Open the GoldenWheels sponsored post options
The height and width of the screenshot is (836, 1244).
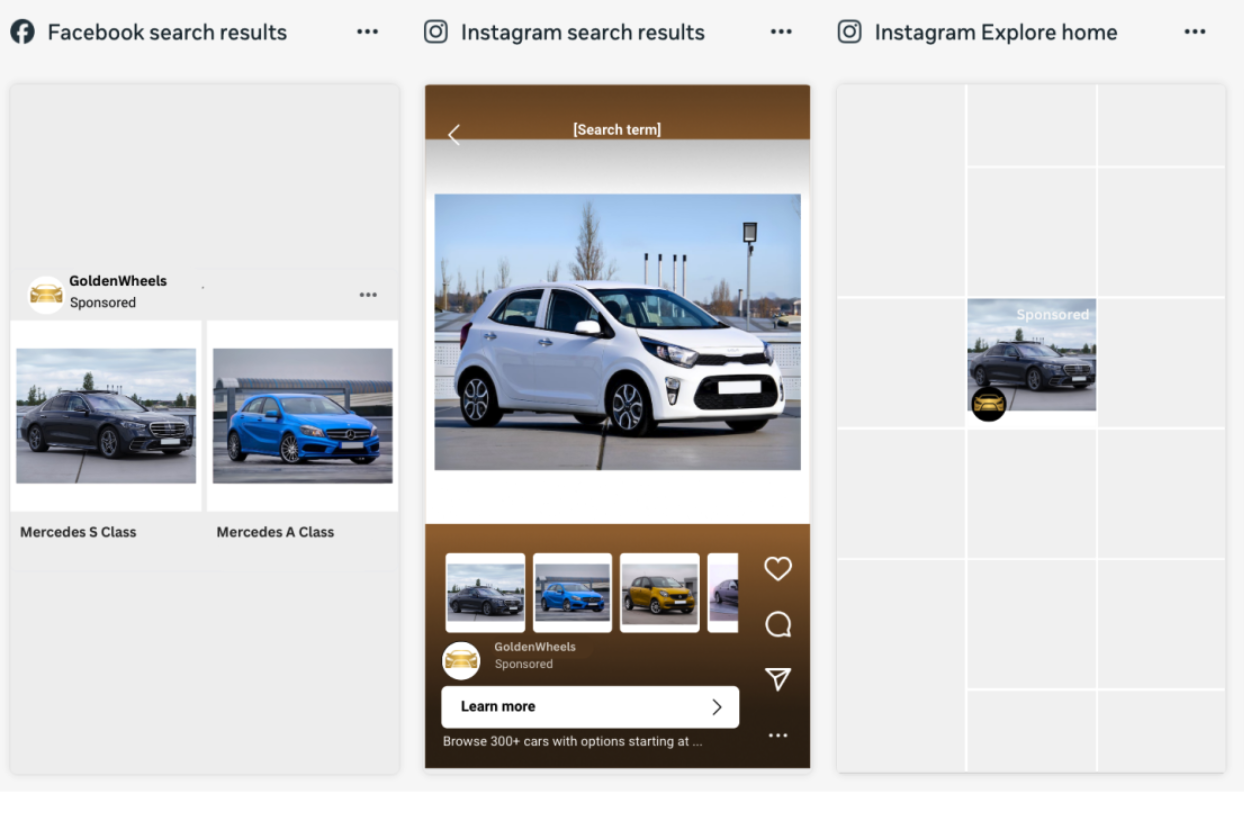tap(368, 295)
